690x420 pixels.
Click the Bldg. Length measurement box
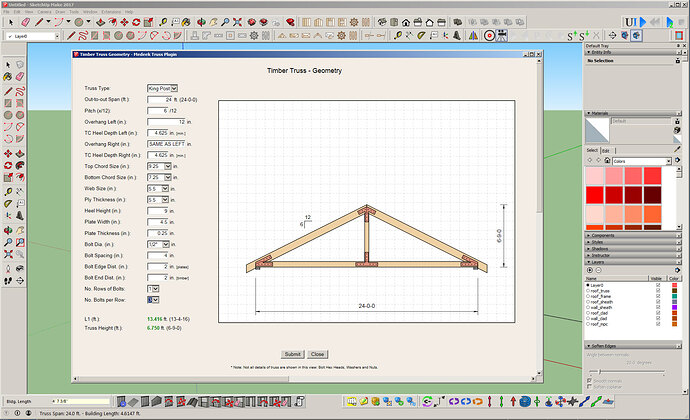pos(80,401)
